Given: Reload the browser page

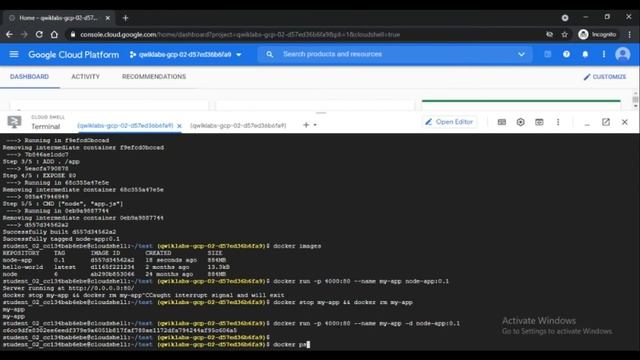Looking at the screenshot, I should (x=39, y=35).
